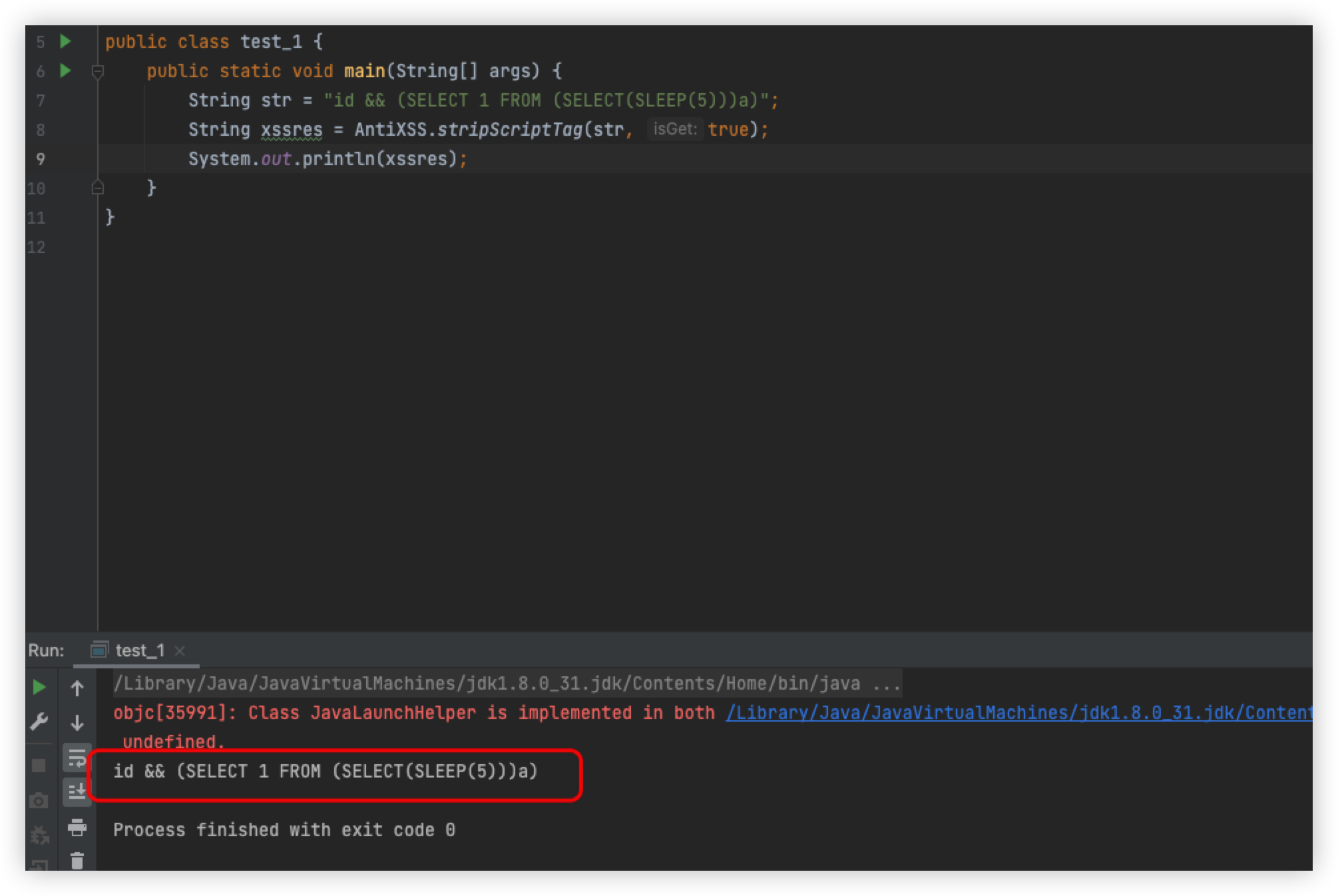Click fold end marker at line 10
This screenshot has height=896, width=1338.
(98, 188)
